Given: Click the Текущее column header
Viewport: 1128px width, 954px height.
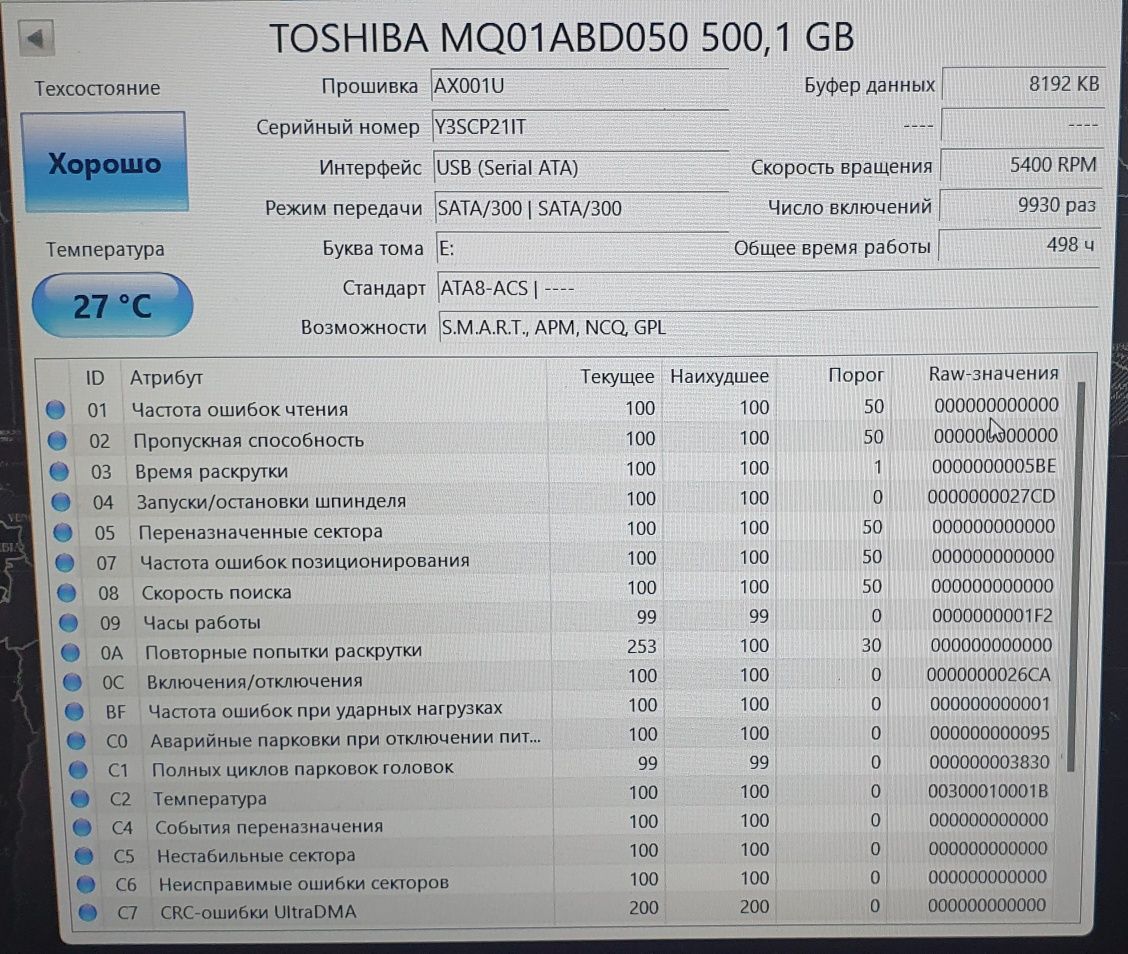Looking at the screenshot, I should tap(617, 376).
